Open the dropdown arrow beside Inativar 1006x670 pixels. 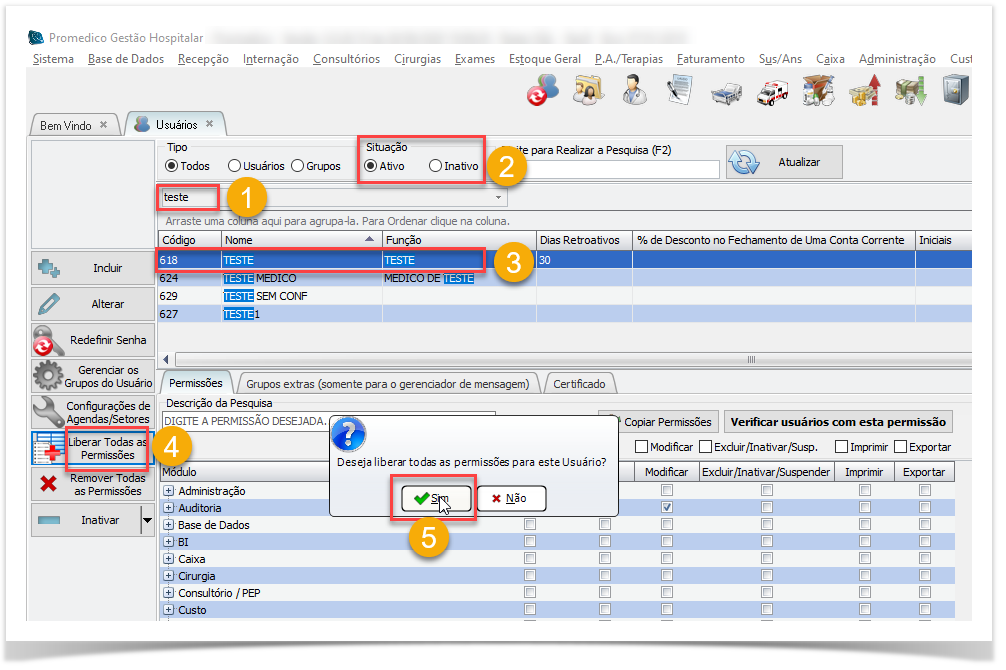point(147,520)
